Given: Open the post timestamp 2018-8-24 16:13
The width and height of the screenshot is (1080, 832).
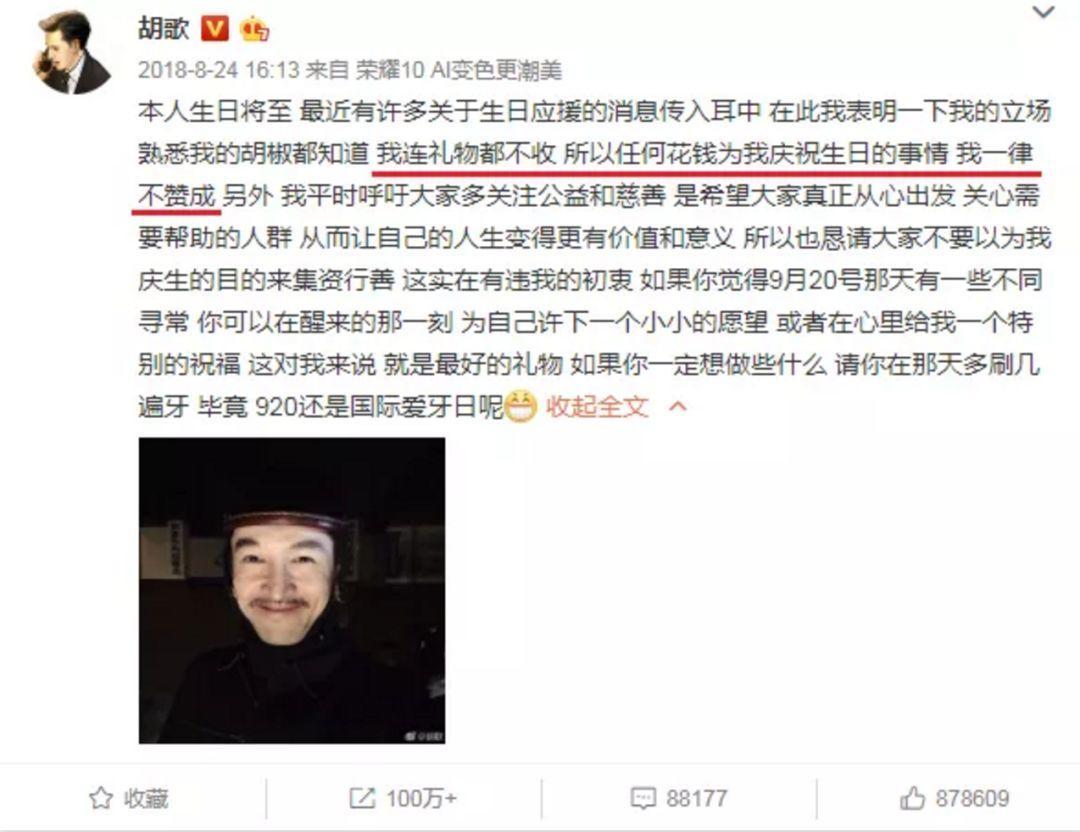Looking at the screenshot, I should [x=218, y=70].
